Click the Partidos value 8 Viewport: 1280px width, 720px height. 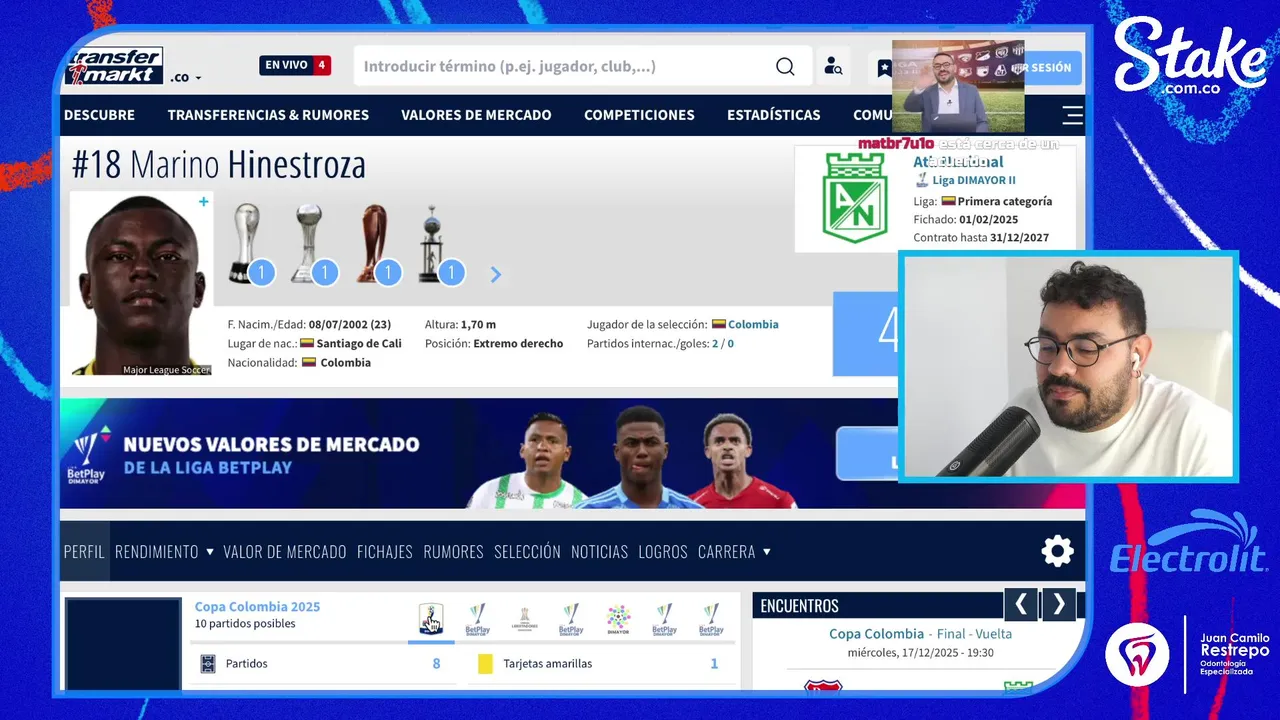(436, 664)
